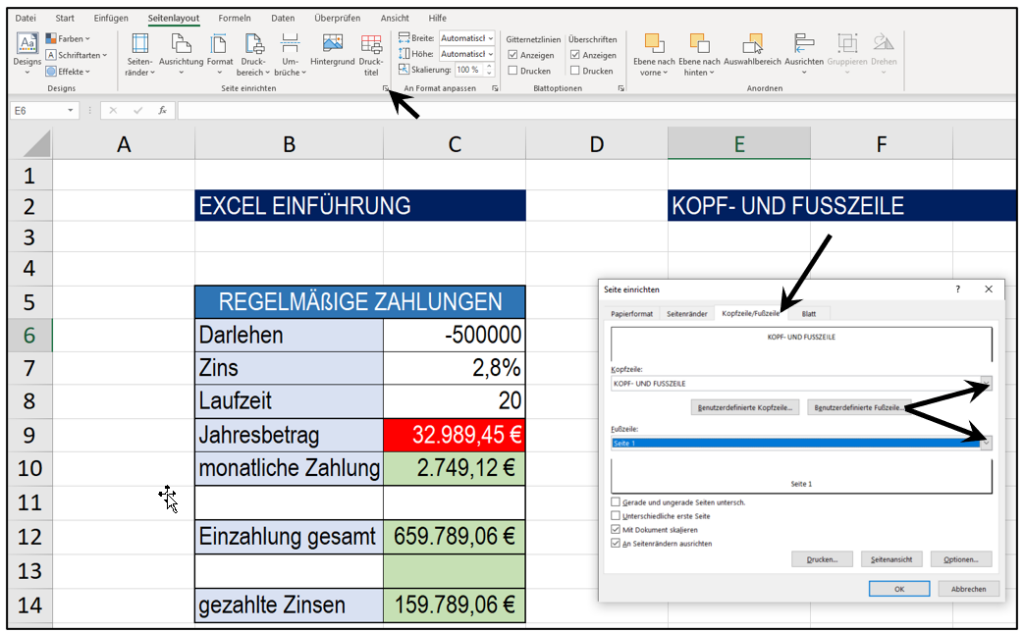Open the page Format size menu
The width and height of the screenshot is (1024, 632).
pyautogui.click(x=219, y=55)
